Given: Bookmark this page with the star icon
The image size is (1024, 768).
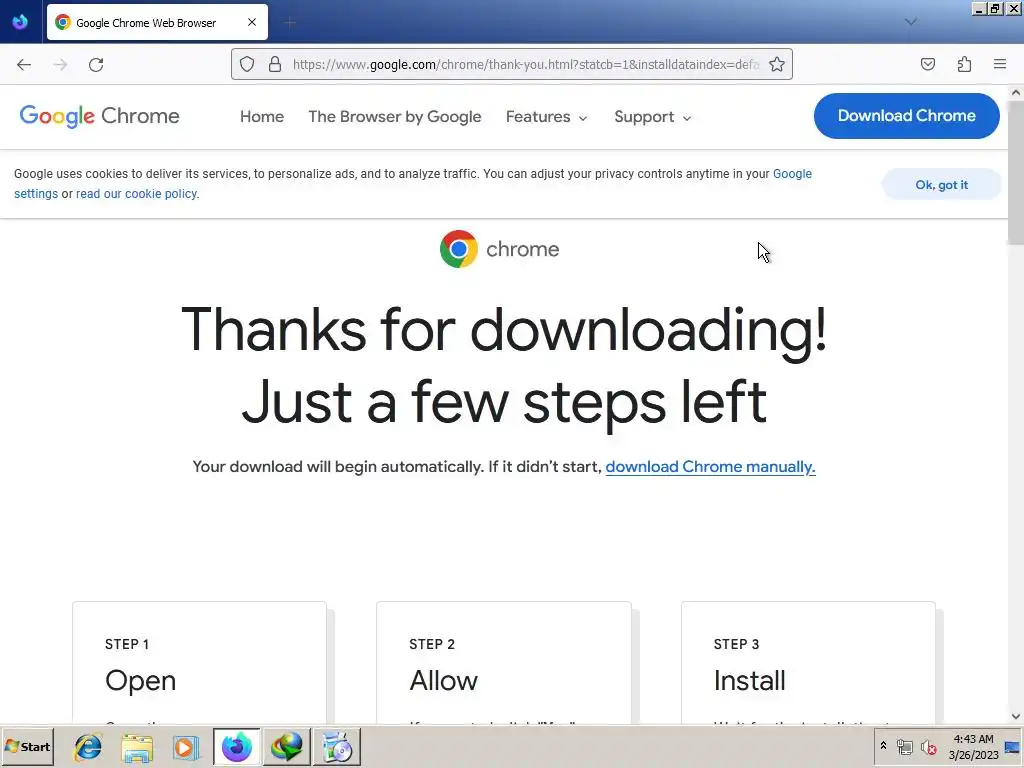Looking at the screenshot, I should coord(776,64).
